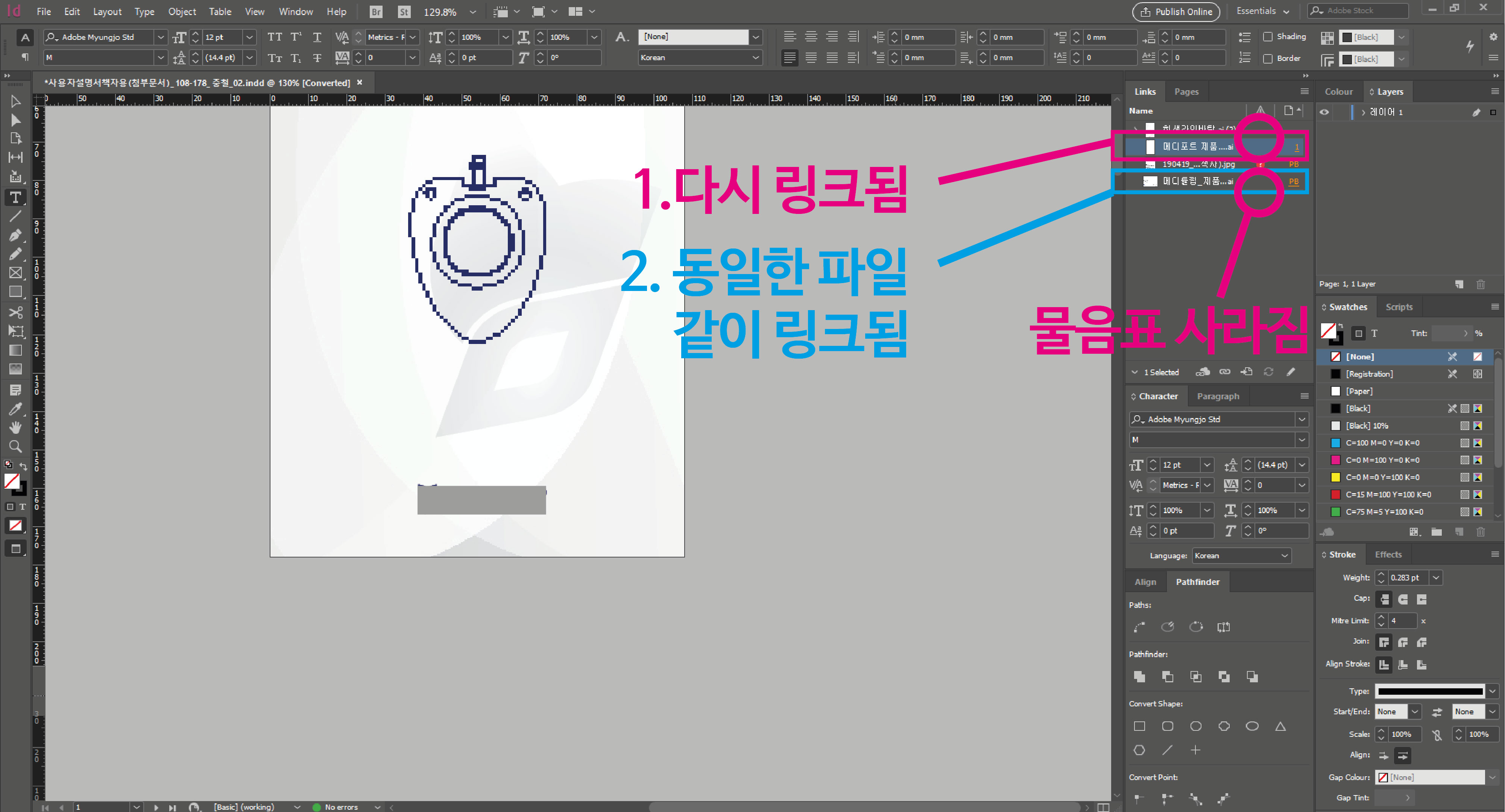Click stroke Weight input field
Viewport: 1505px width, 812px height.
click(1408, 577)
